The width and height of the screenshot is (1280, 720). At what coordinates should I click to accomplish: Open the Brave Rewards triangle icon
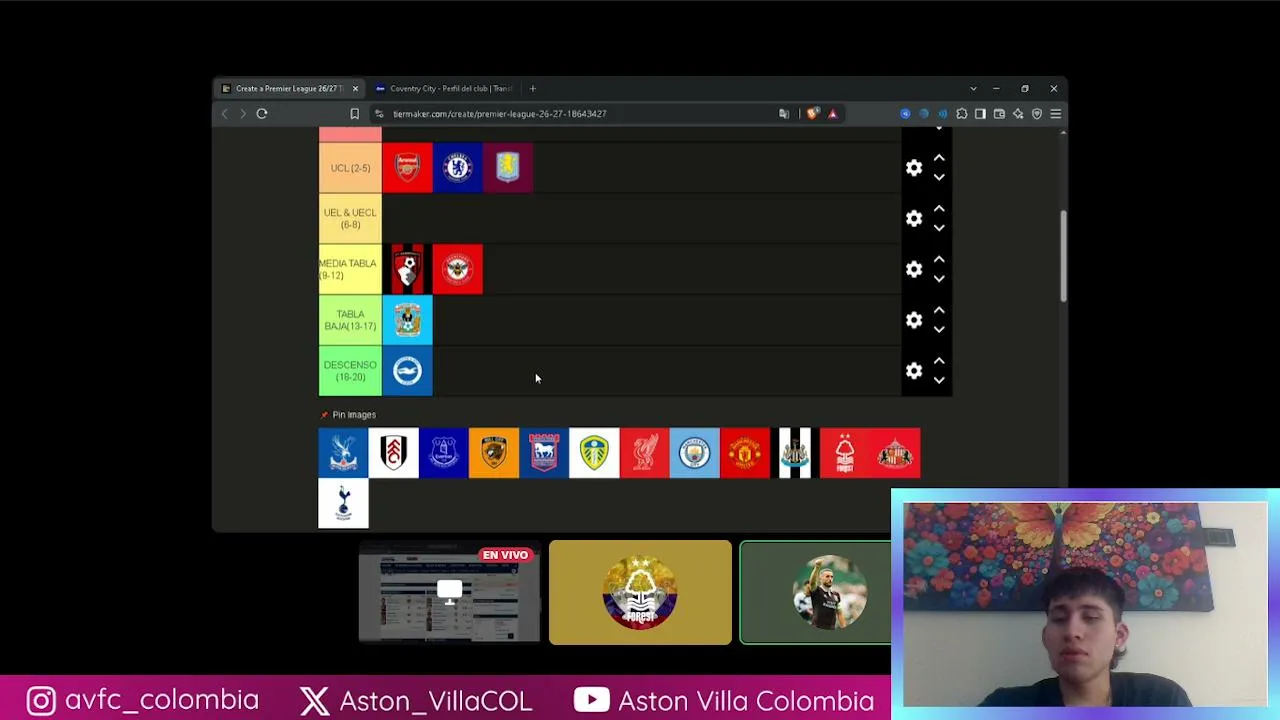click(x=832, y=114)
